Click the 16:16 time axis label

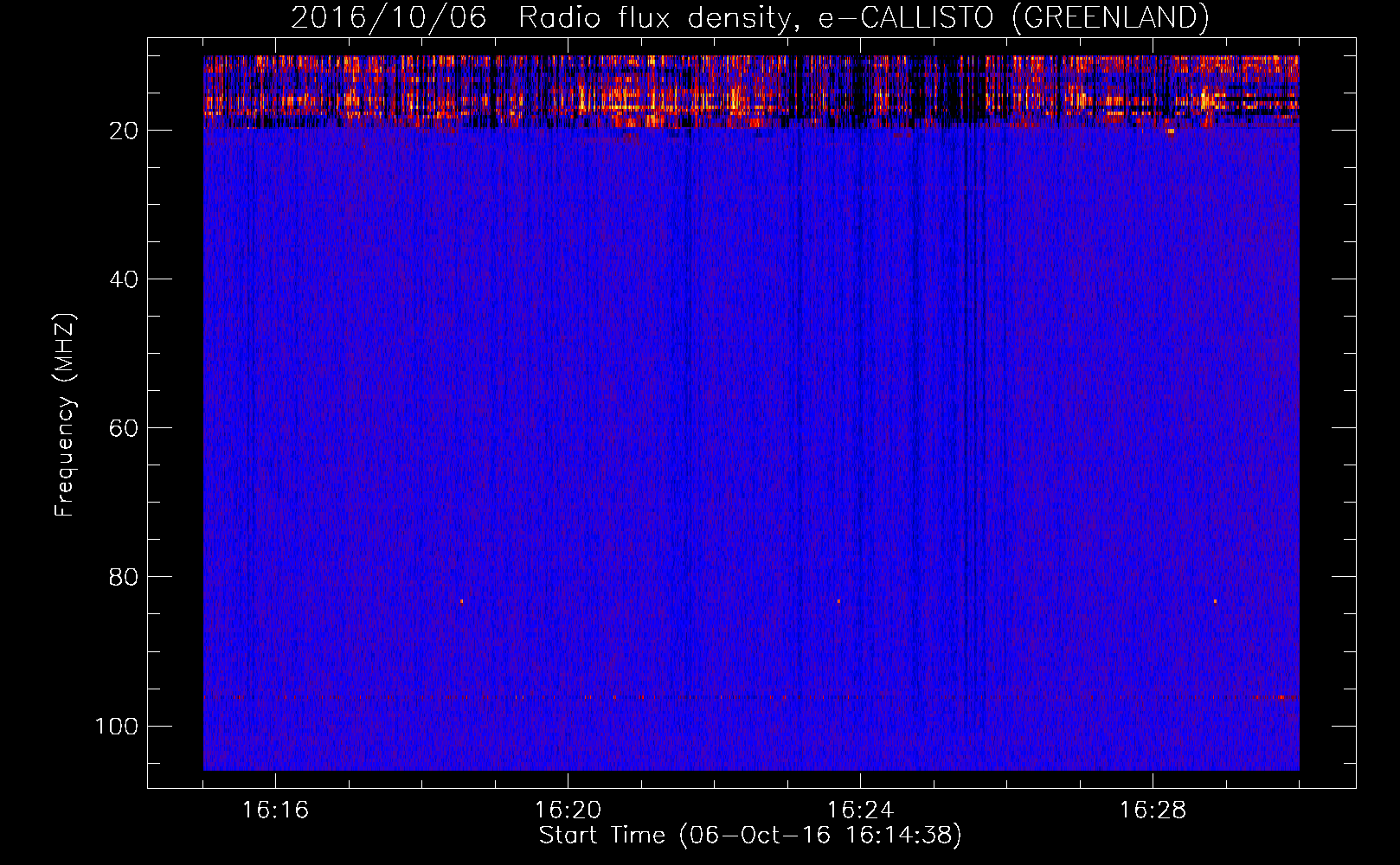click(275, 811)
